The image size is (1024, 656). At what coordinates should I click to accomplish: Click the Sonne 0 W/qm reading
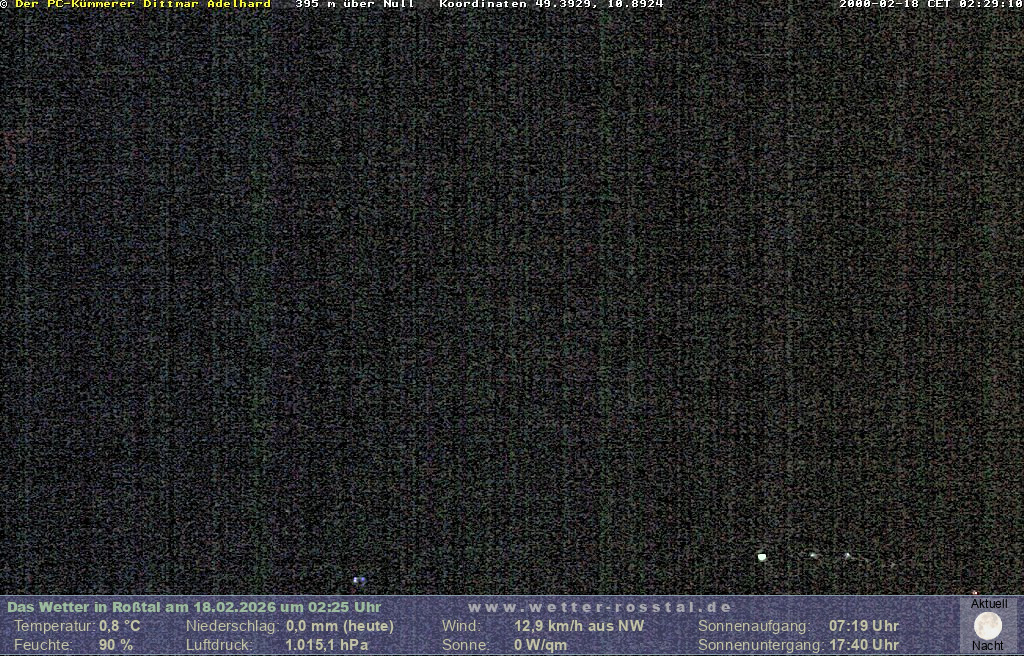point(540,645)
